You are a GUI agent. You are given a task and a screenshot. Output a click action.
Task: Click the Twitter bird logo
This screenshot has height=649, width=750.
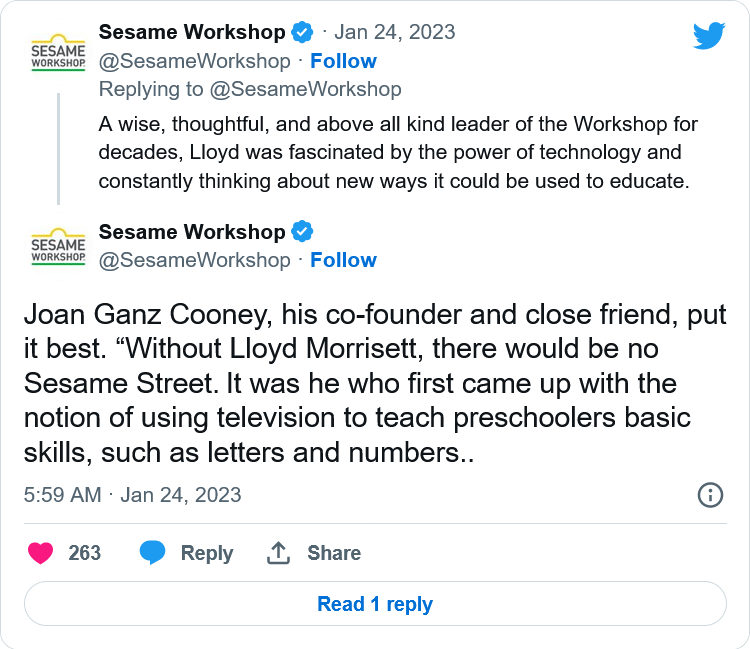click(709, 35)
